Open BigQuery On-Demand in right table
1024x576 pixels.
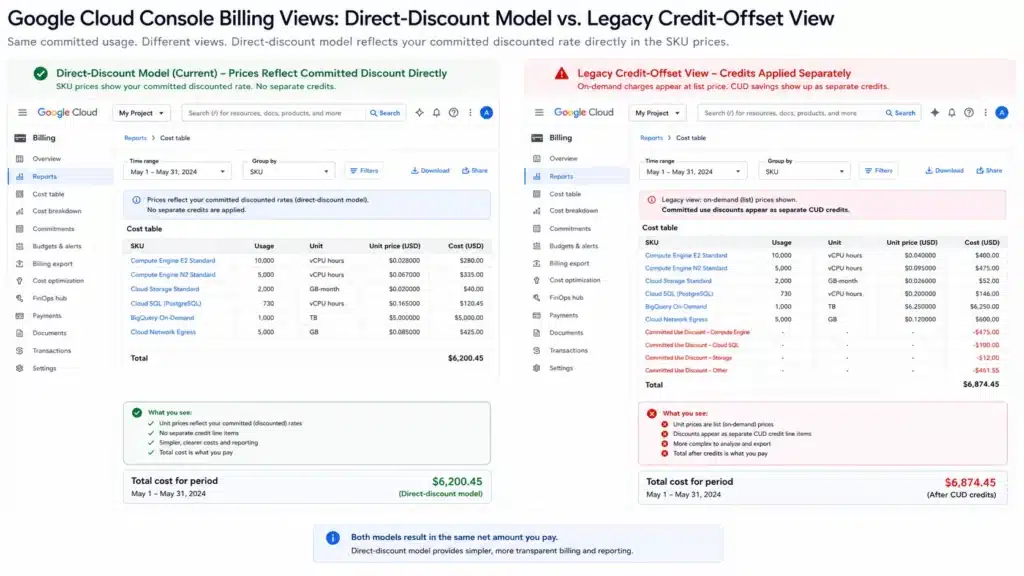tap(676, 306)
